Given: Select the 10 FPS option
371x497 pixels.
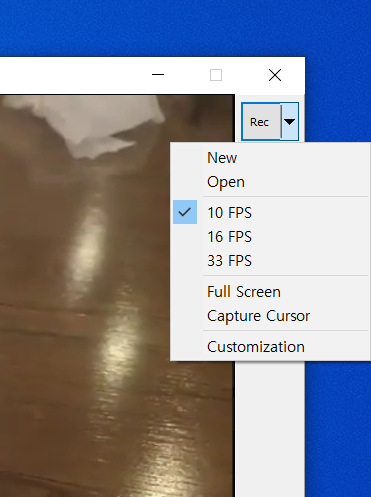Looking at the screenshot, I should [x=270, y=212].
